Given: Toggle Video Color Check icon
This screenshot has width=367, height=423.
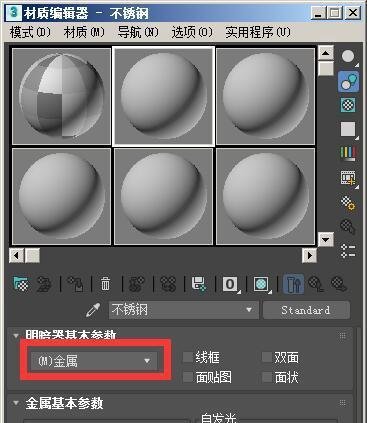Looking at the screenshot, I should pyautogui.click(x=348, y=154).
